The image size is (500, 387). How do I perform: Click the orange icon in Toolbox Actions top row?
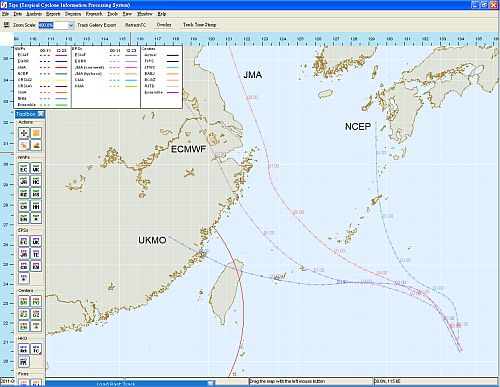click(x=36, y=133)
